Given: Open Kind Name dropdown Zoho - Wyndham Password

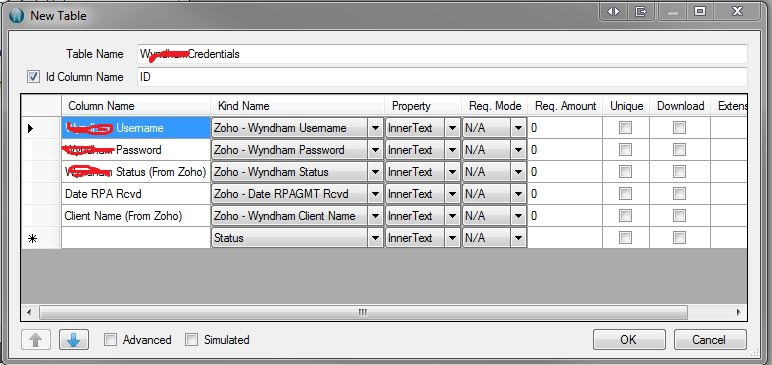Looking at the screenshot, I should pyautogui.click(x=376, y=150).
